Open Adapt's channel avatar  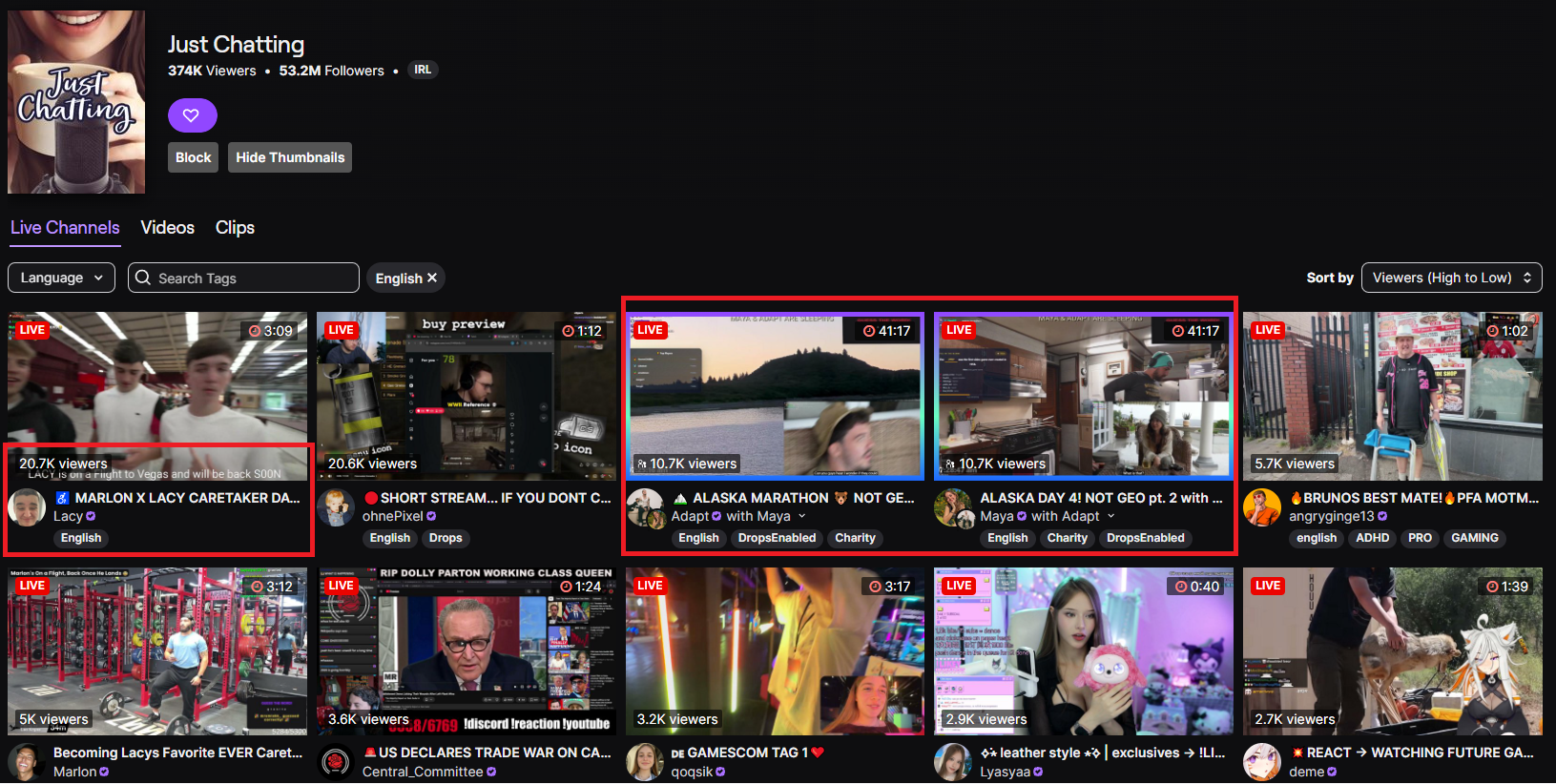(645, 507)
